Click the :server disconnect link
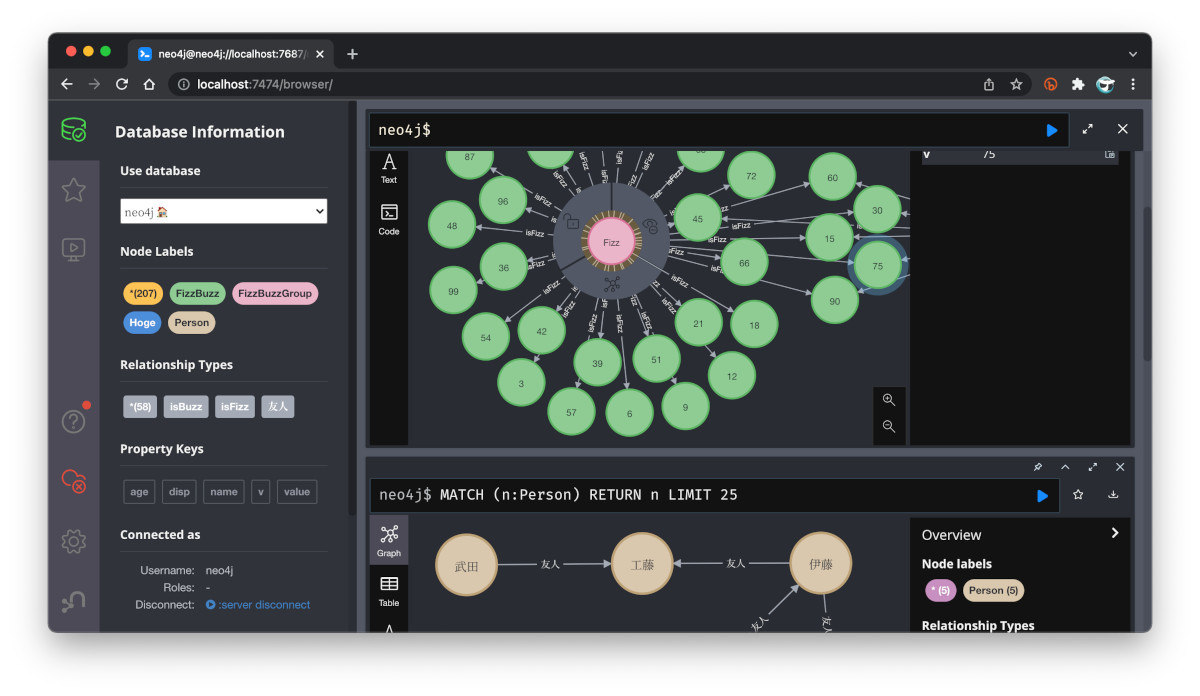The image size is (1200, 696). coord(264,605)
